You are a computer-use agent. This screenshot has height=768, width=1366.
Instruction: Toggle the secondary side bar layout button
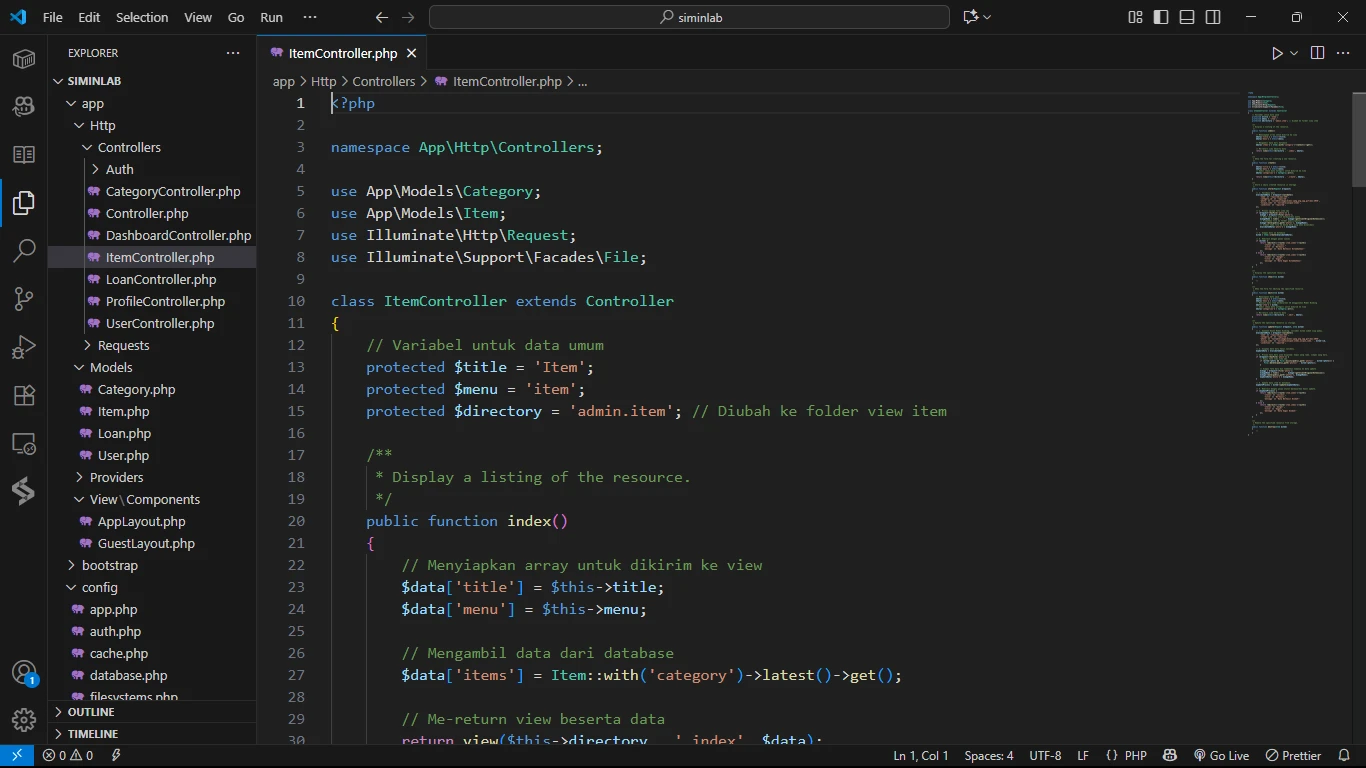pos(1213,17)
